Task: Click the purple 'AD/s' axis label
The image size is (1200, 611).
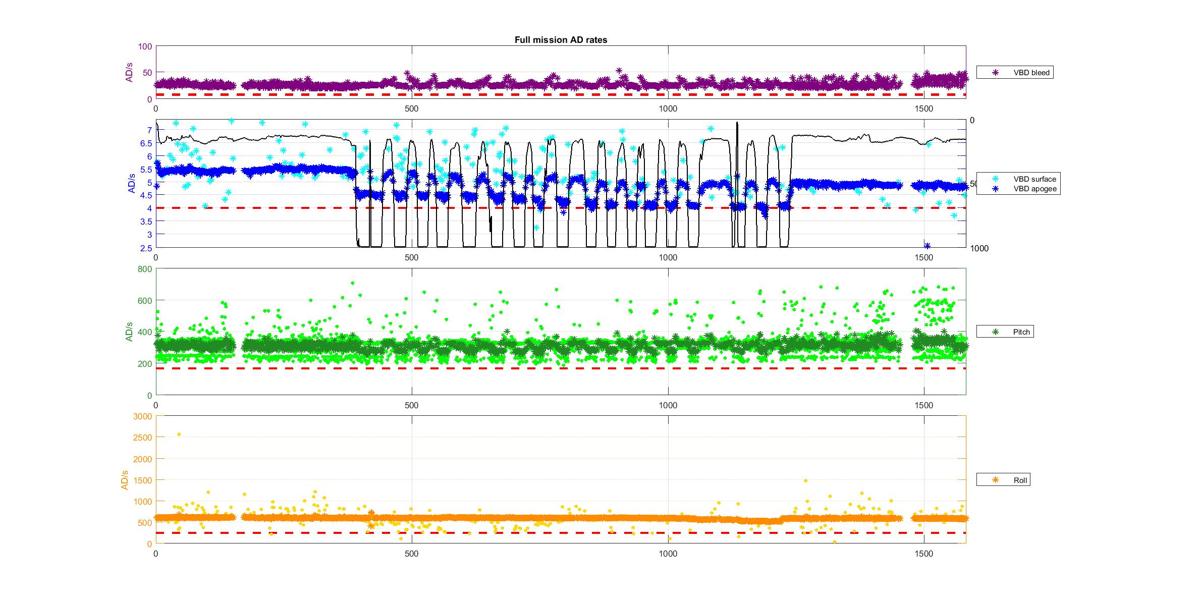Action: pyautogui.click(x=130, y=72)
